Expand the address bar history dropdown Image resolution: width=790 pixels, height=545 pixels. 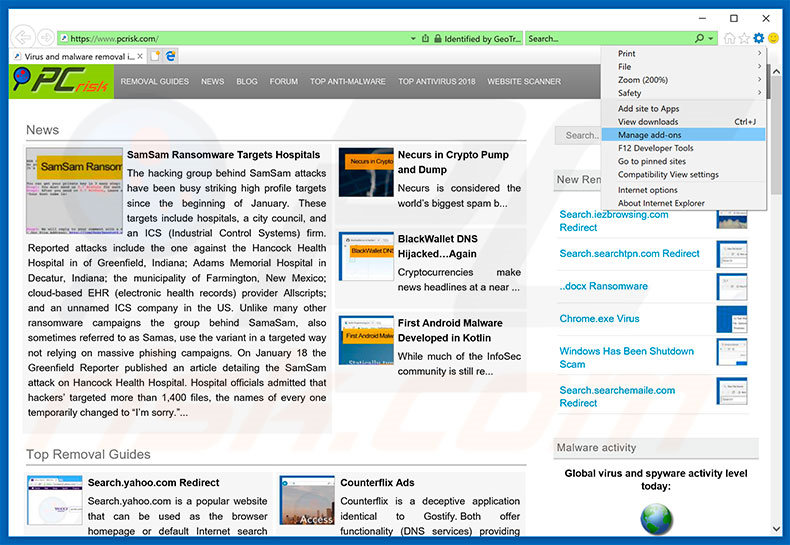(x=413, y=38)
